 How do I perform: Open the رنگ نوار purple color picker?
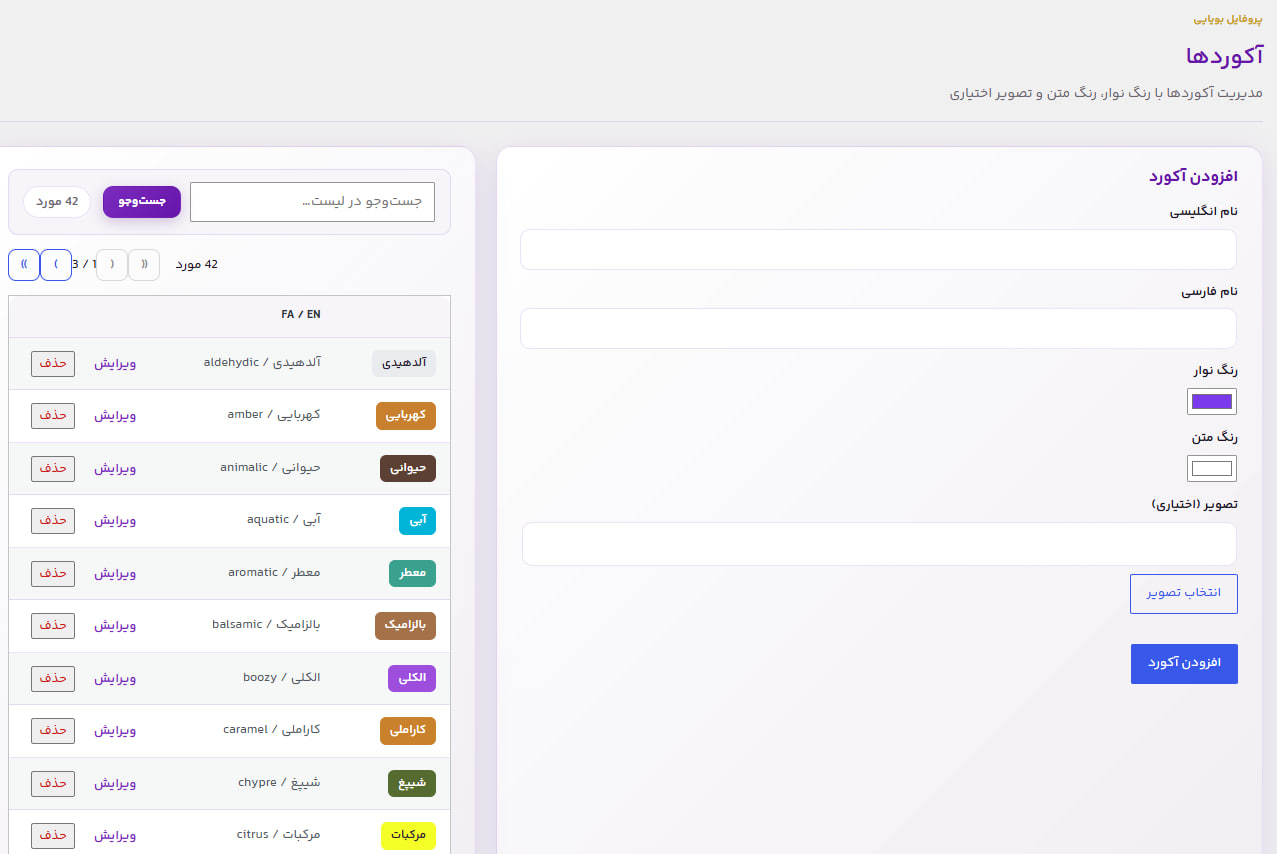tap(1212, 402)
